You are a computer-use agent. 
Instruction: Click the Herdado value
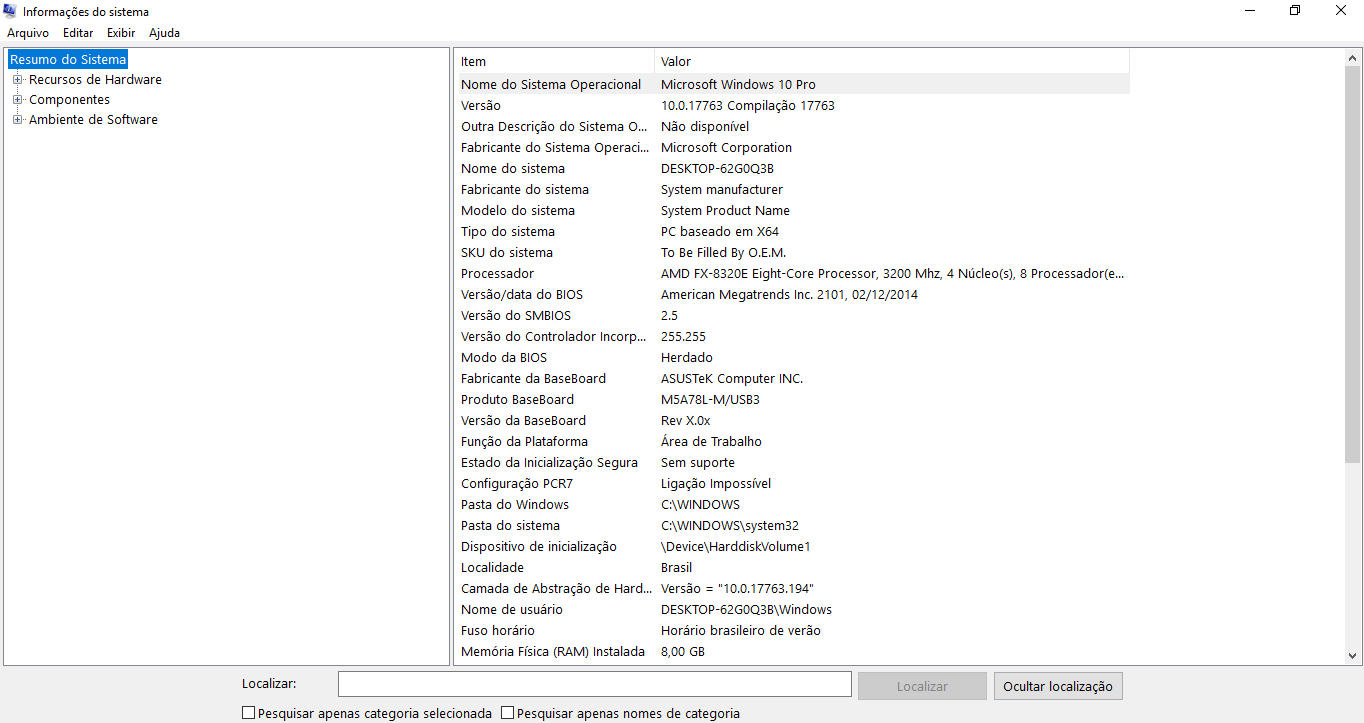click(687, 358)
